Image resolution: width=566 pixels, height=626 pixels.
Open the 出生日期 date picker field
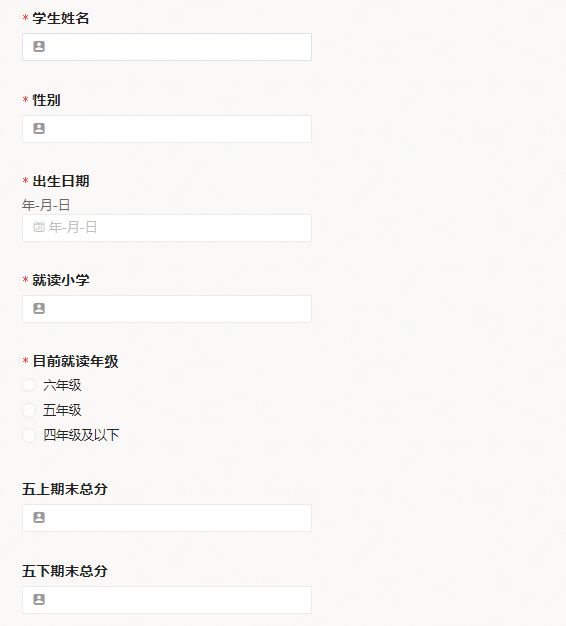click(167, 228)
